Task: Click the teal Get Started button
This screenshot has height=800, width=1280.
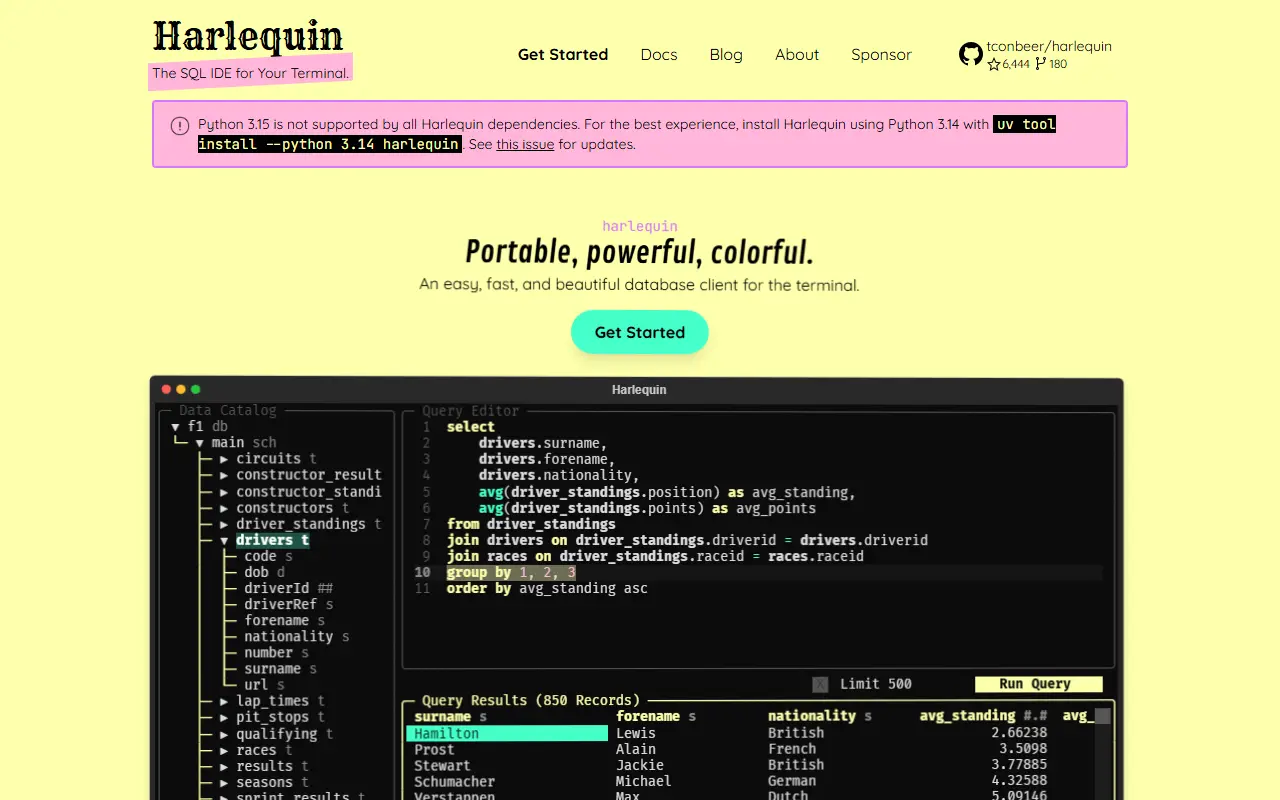Action: [640, 332]
